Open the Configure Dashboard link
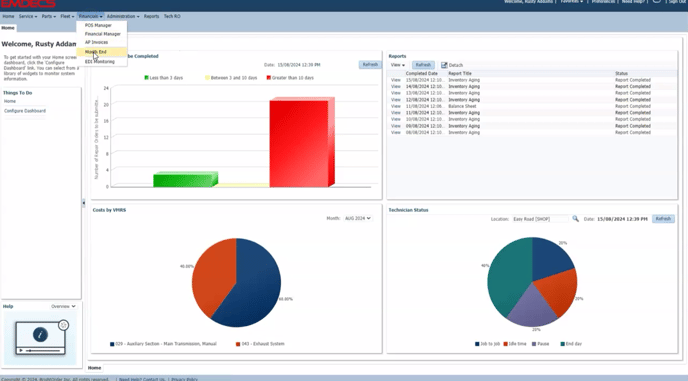 pos(25,111)
